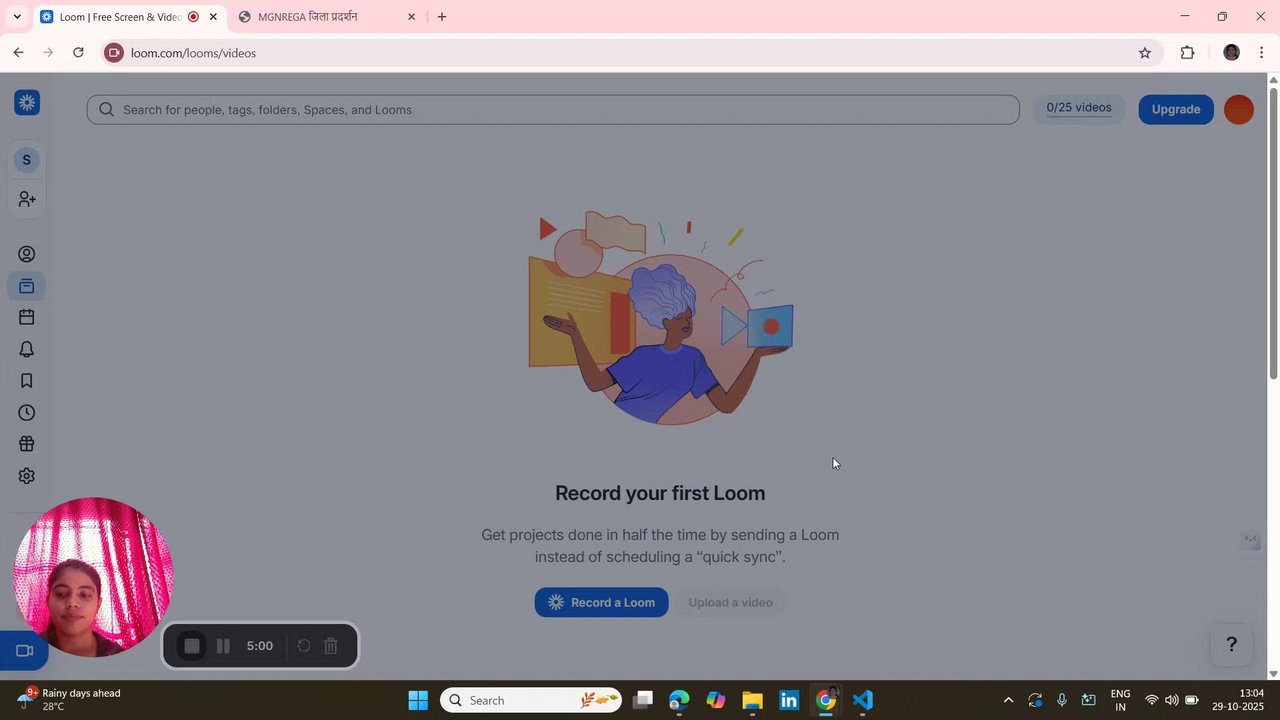Restart the recording with the redo icon
The height and width of the screenshot is (720, 1280).
[x=304, y=646]
